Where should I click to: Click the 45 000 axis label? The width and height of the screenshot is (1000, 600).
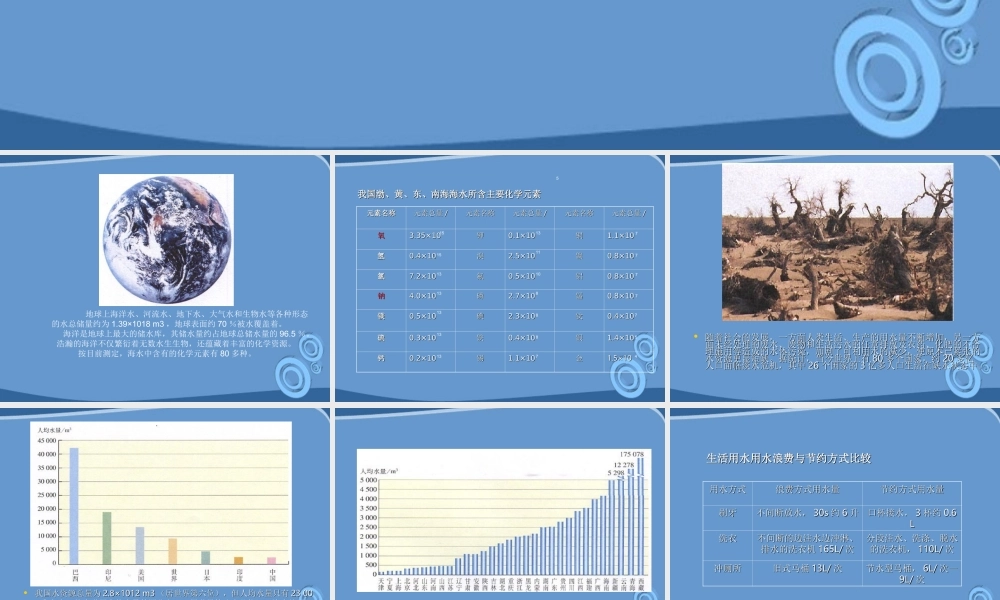[x=47, y=441]
